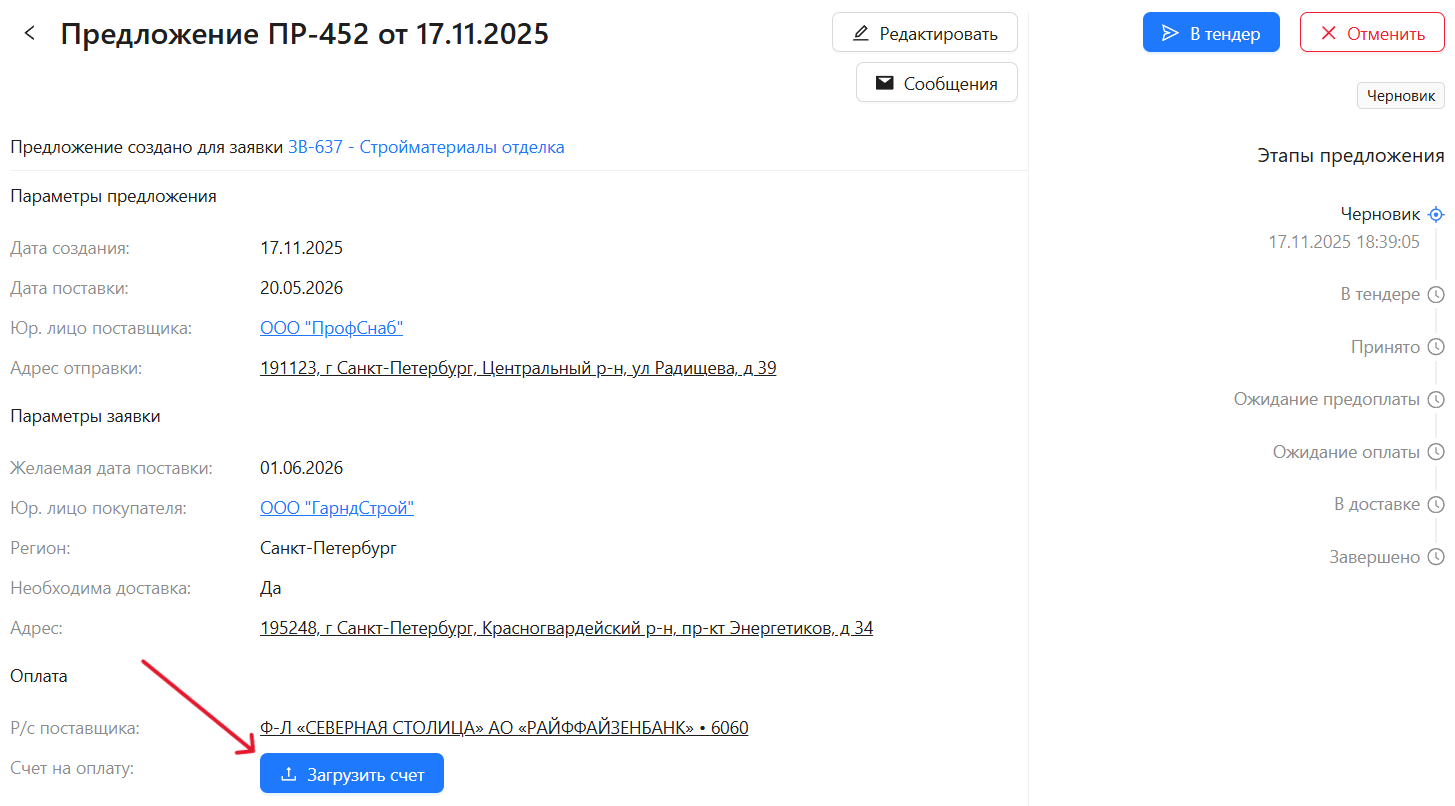Open buyer ООО "ГарндСтрой" link

click(x=336, y=508)
